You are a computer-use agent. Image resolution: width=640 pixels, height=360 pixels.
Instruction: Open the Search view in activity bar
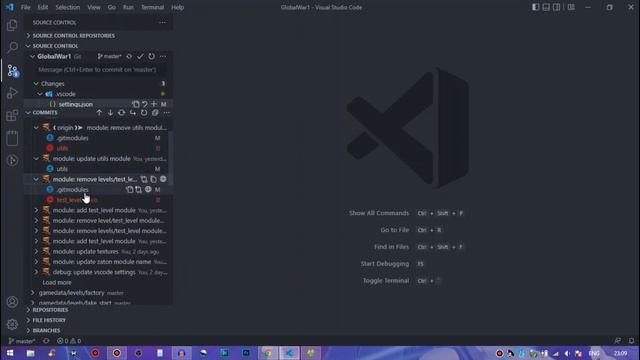(x=12, y=47)
